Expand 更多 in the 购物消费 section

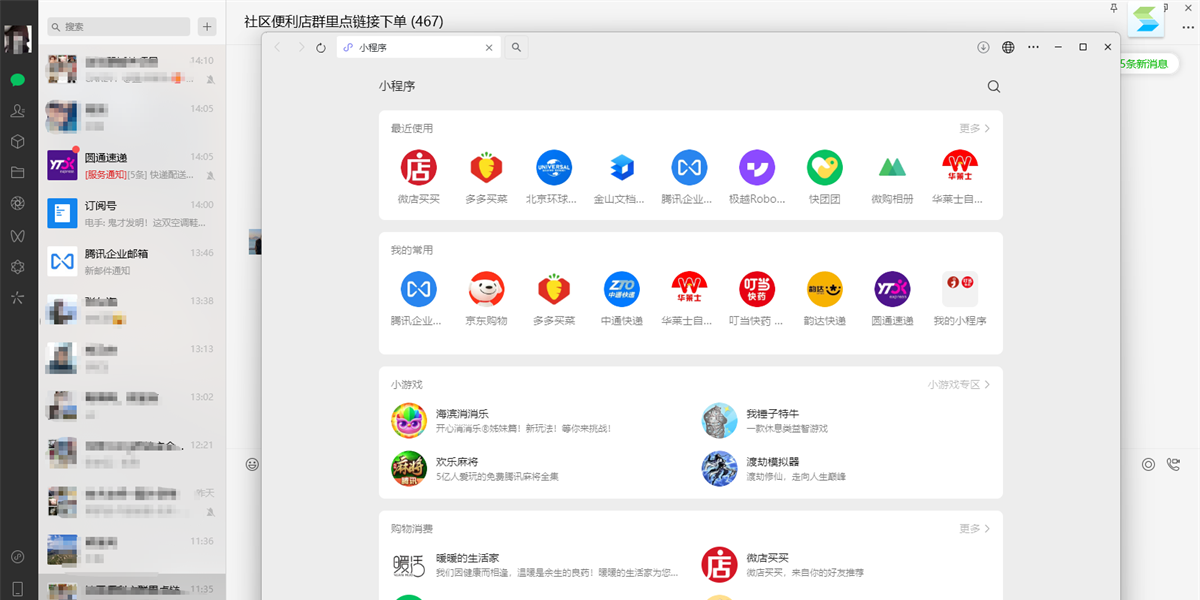point(972,528)
